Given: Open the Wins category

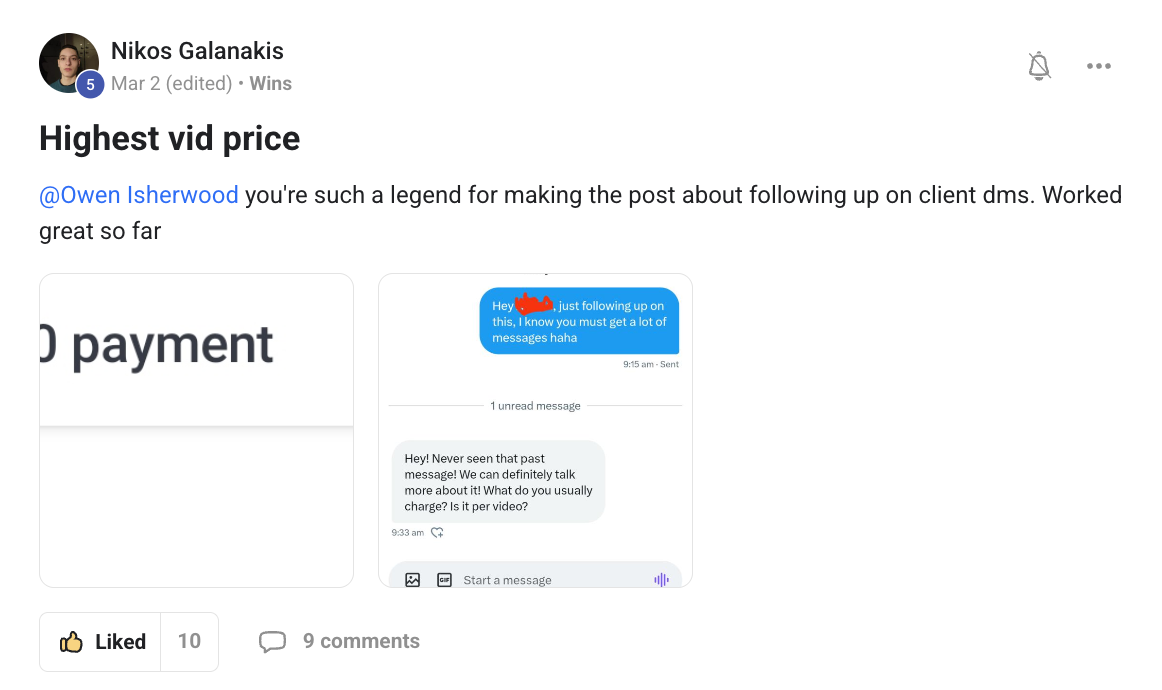Looking at the screenshot, I should pos(270,84).
